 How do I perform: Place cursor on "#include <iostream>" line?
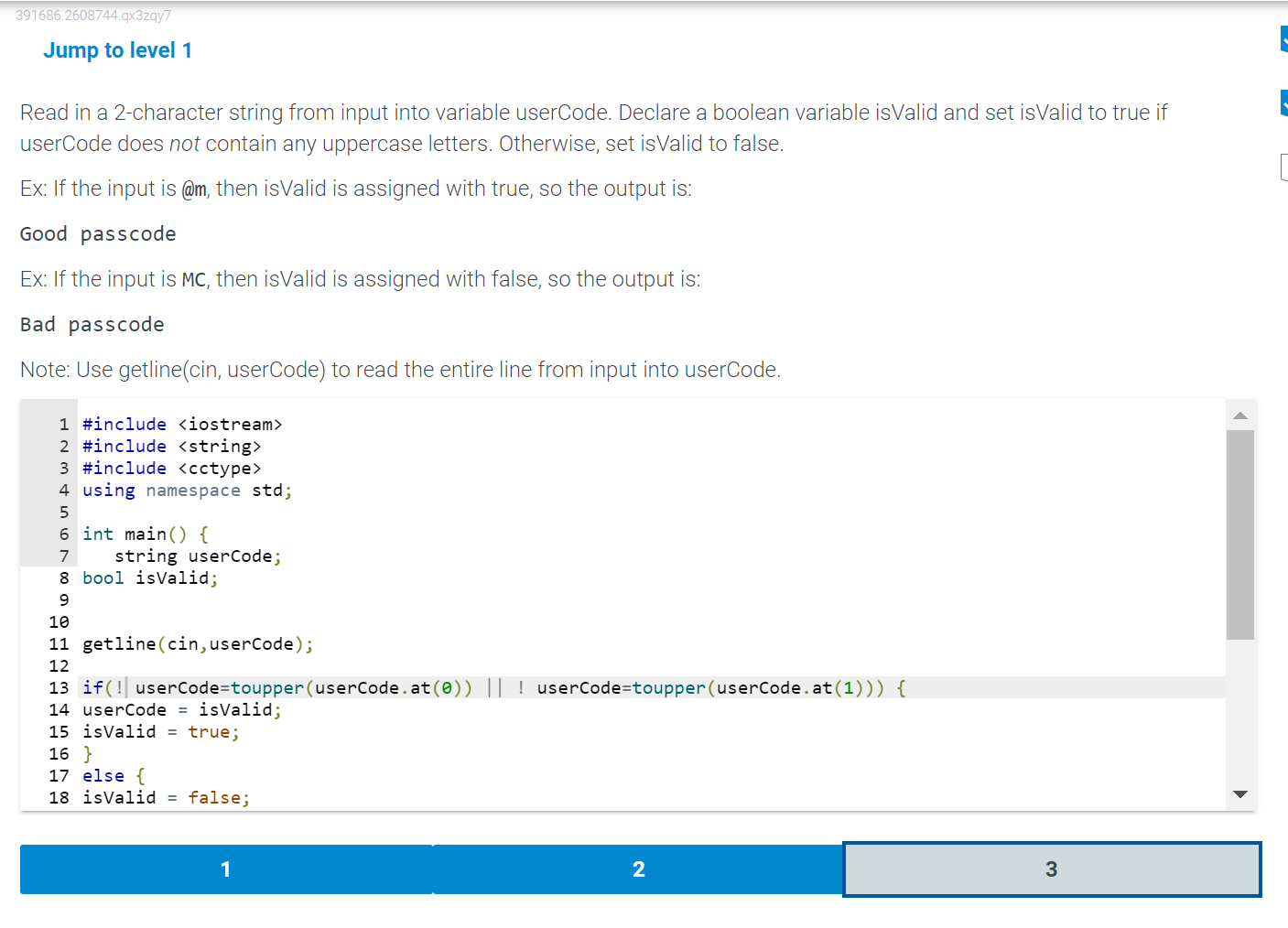(x=182, y=425)
